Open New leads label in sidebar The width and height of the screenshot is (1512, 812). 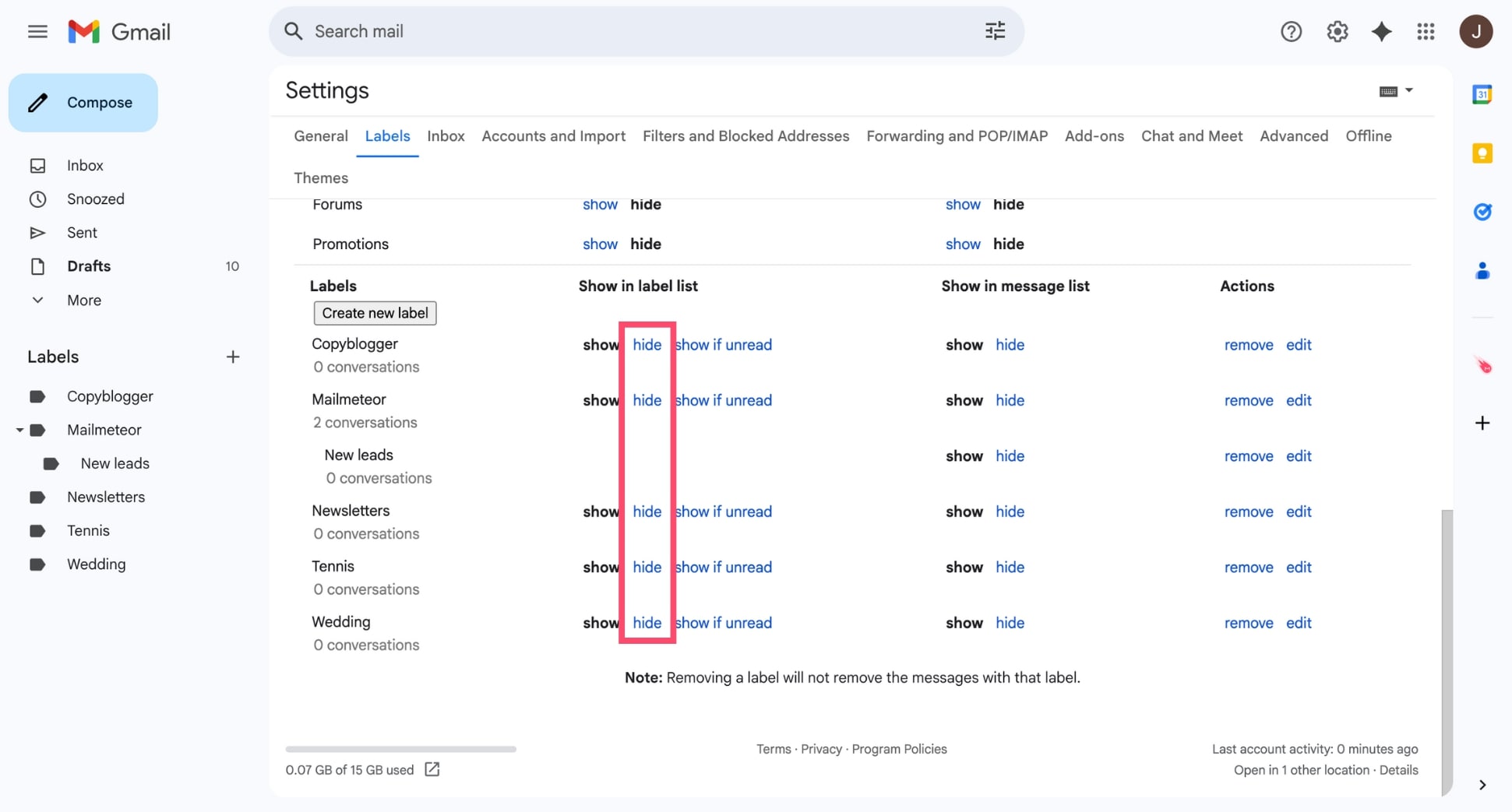tap(115, 463)
